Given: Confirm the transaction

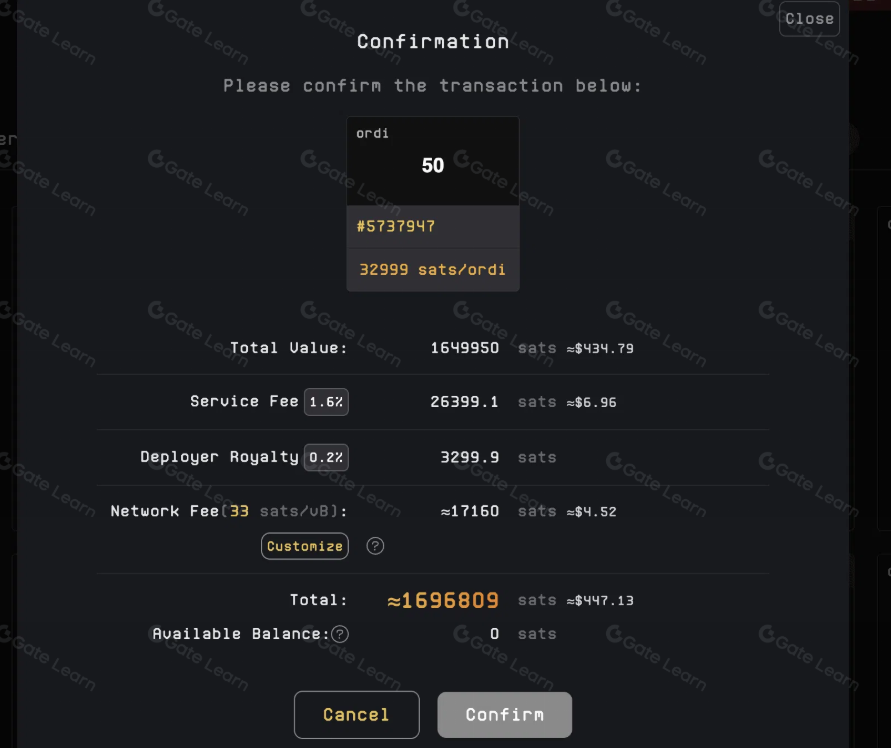Looking at the screenshot, I should 504,715.
